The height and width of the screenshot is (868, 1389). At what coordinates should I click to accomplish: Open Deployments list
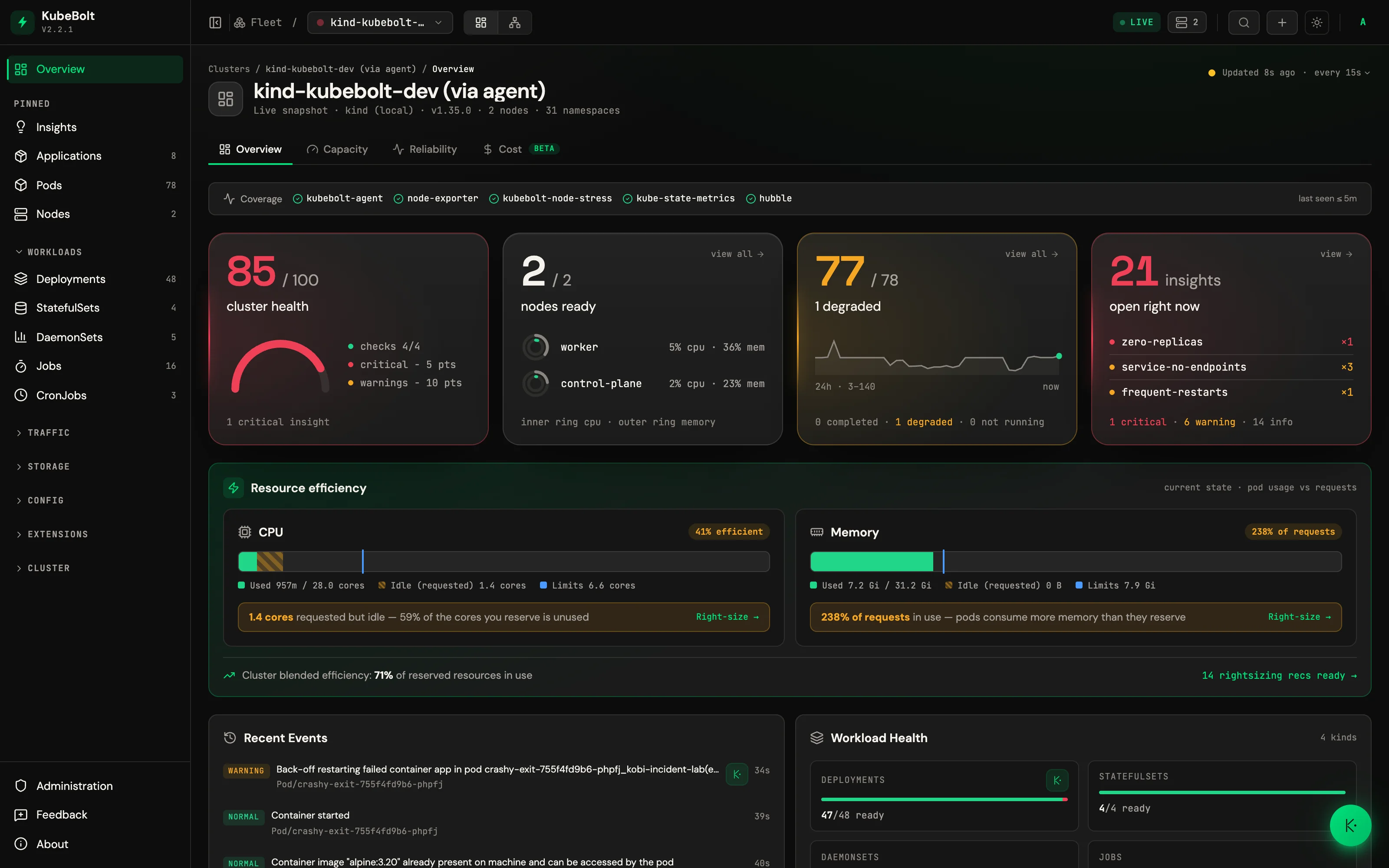(95, 279)
